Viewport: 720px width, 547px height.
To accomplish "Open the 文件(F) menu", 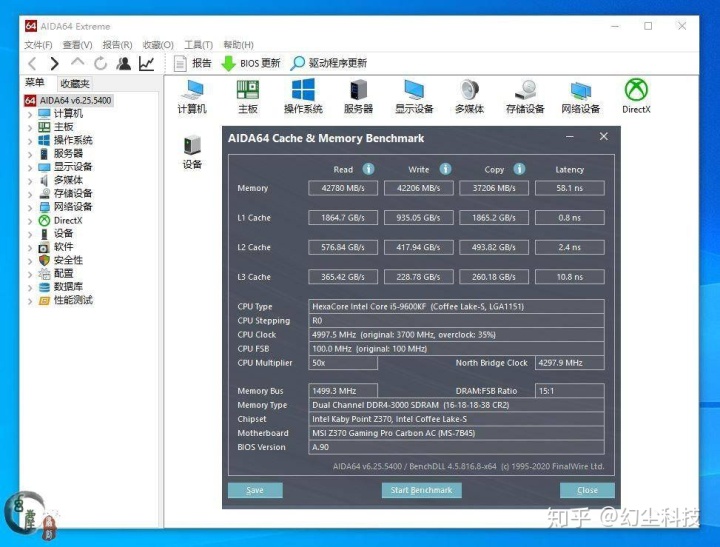I will pyautogui.click(x=38, y=45).
